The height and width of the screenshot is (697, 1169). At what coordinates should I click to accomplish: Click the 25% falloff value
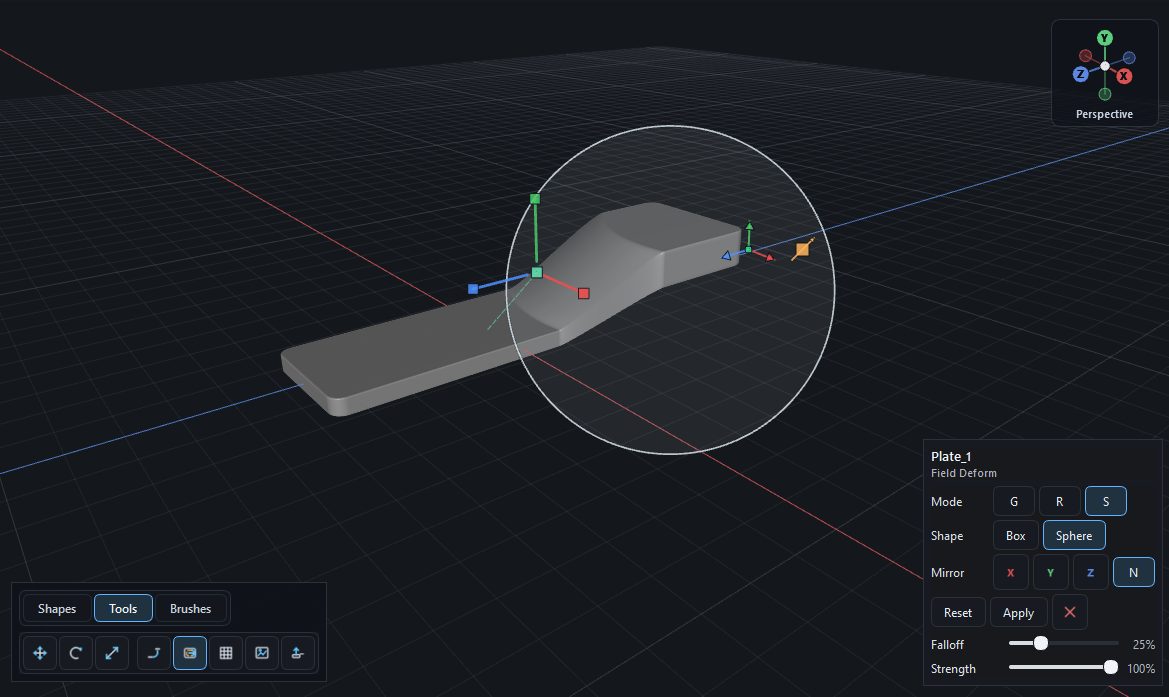coord(1144,644)
